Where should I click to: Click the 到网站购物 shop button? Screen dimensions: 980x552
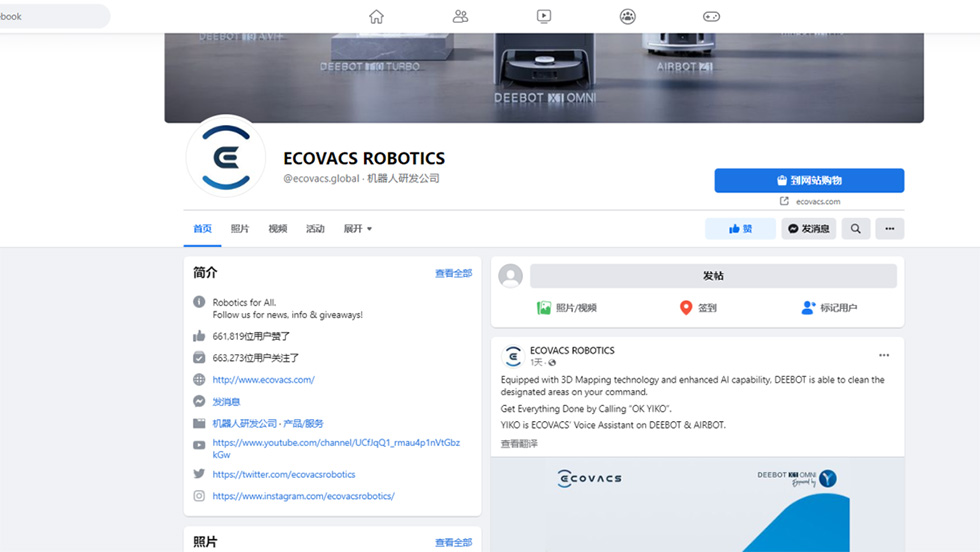coord(809,180)
